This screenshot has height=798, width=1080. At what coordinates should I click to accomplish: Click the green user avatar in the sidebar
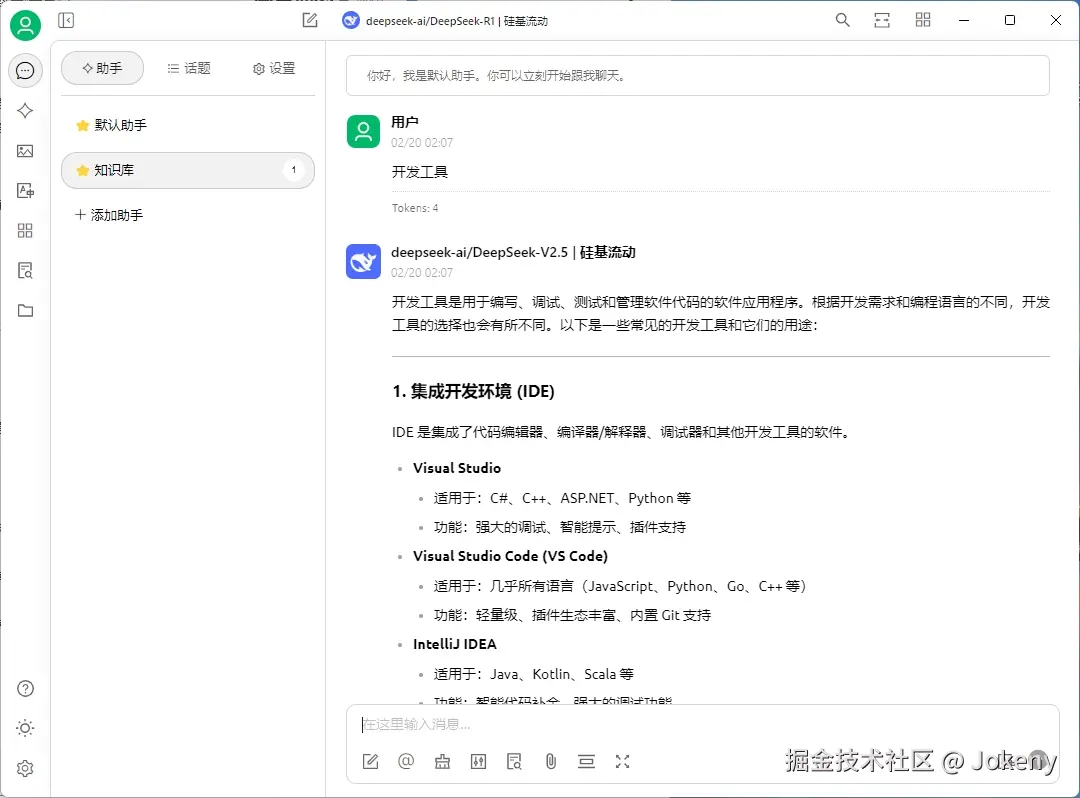click(25, 25)
